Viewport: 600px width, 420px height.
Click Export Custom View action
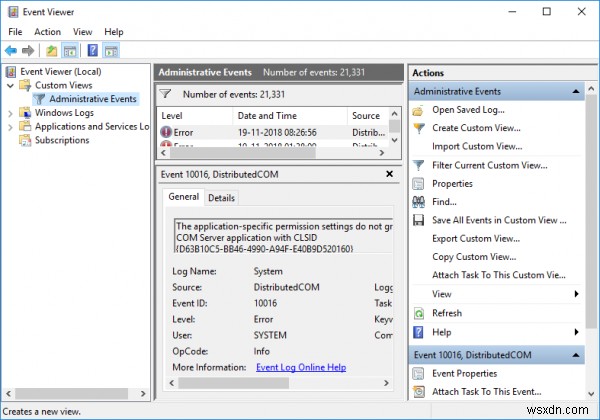pos(476,238)
